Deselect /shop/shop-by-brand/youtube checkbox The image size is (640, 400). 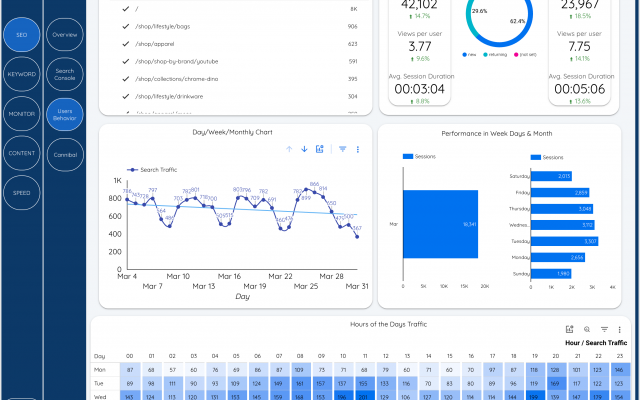pos(125,61)
